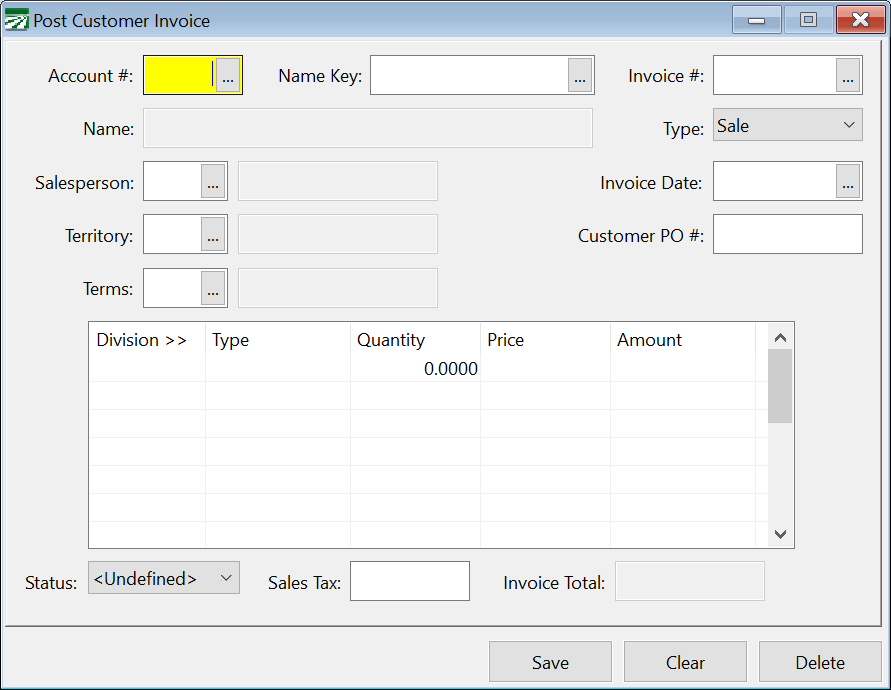The height and width of the screenshot is (690, 891).
Task: Click the grid's scroll up arrow
Action: coord(781,337)
